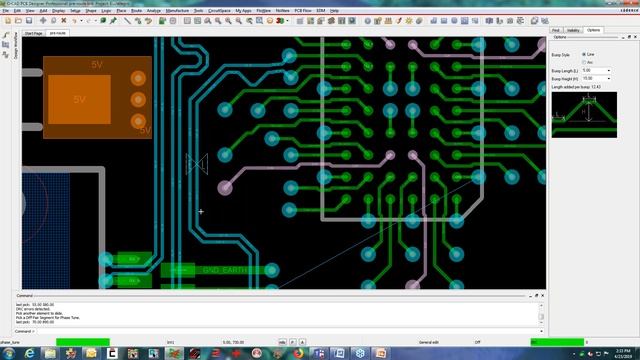Open the Display menu

[x=58, y=11]
